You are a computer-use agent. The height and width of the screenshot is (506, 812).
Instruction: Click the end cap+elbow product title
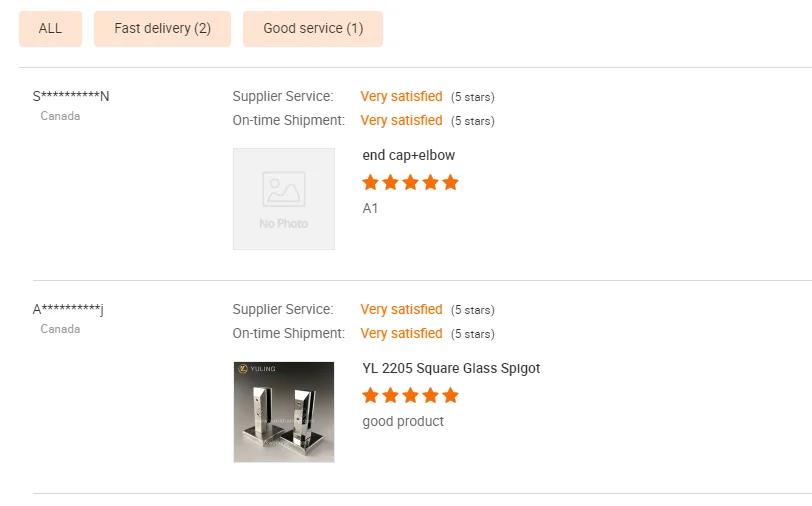coord(409,155)
